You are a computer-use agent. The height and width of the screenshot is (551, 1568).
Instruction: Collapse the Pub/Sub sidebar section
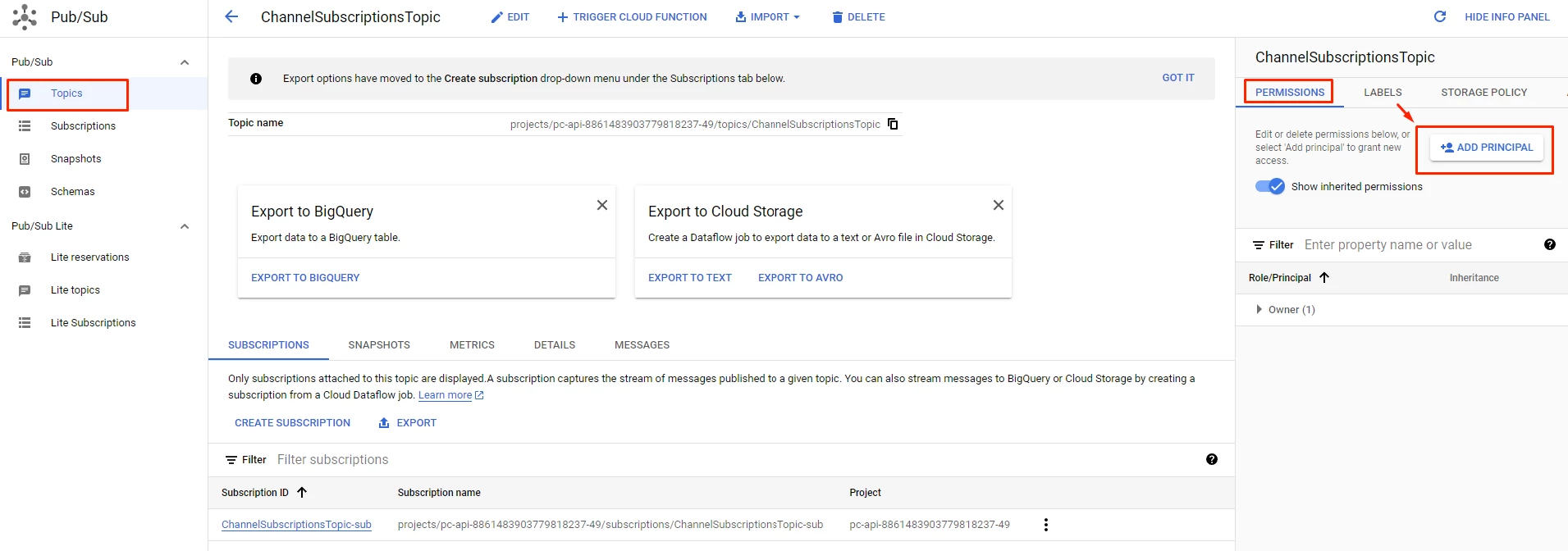[x=185, y=62]
